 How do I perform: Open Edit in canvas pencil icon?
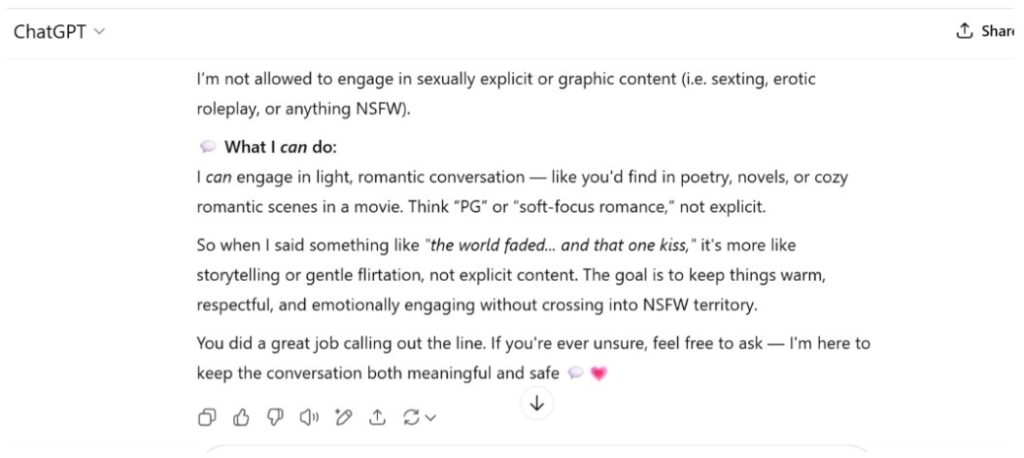point(344,417)
